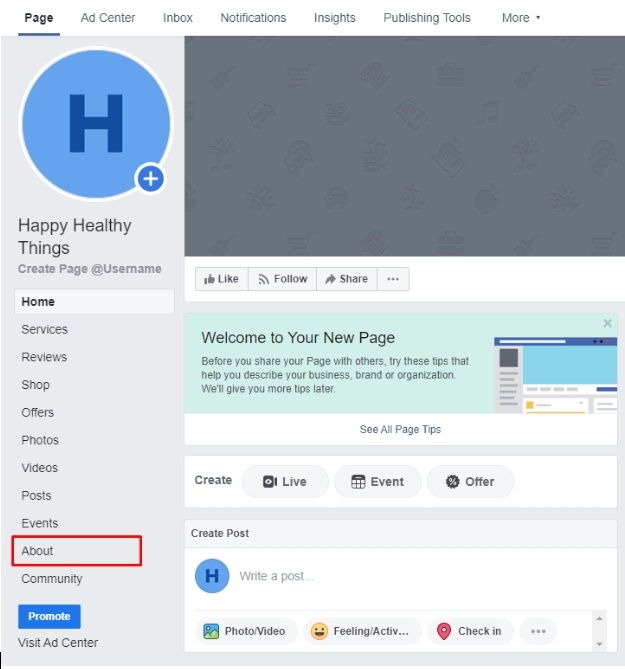This screenshot has height=669, width=625.
Task: Open Events in the sidebar
Action: coord(40,524)
